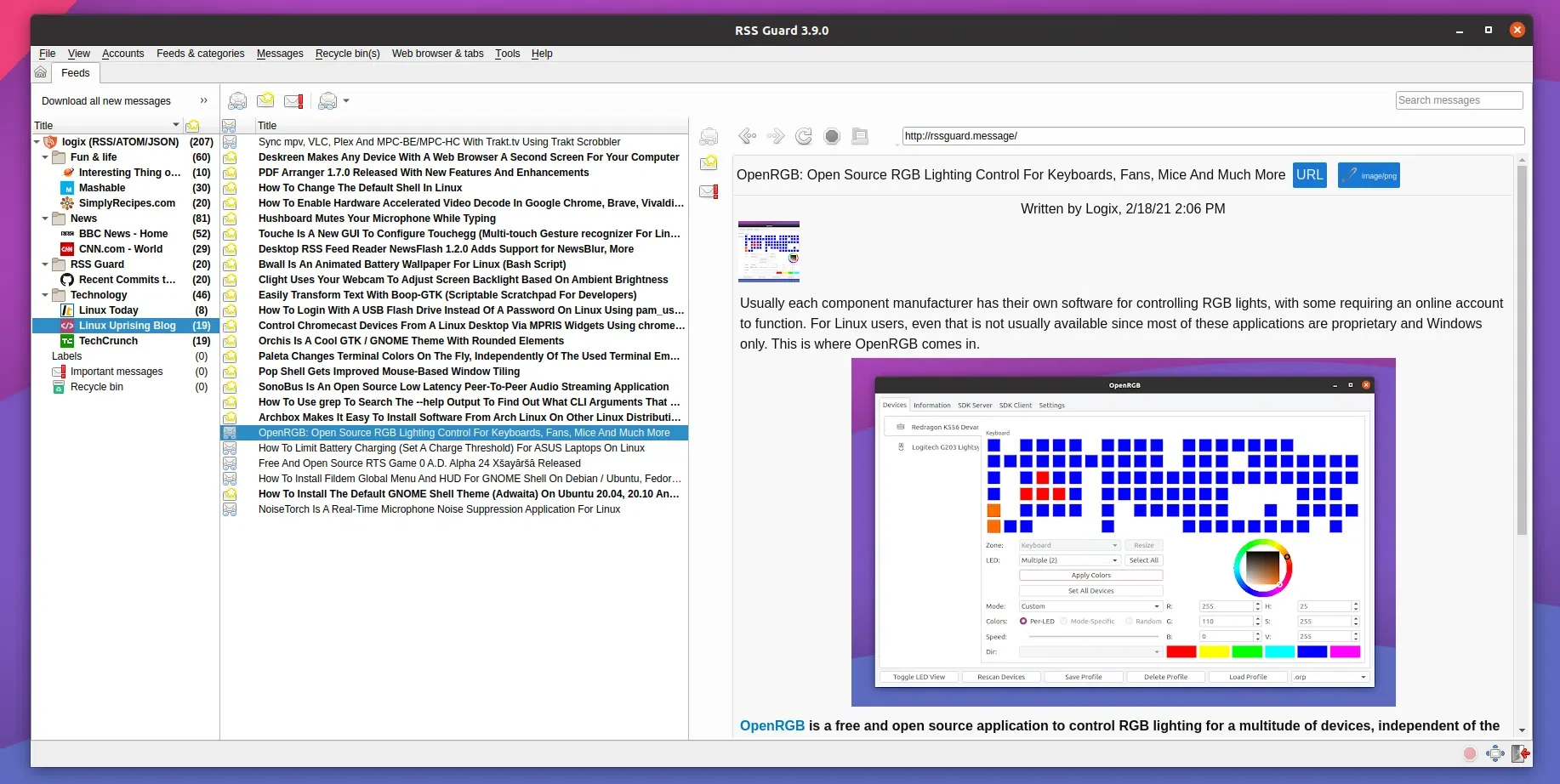Click the article preview vertical scrollbar
This screenshot has height=784, width=1560.
pos(1522,349)
